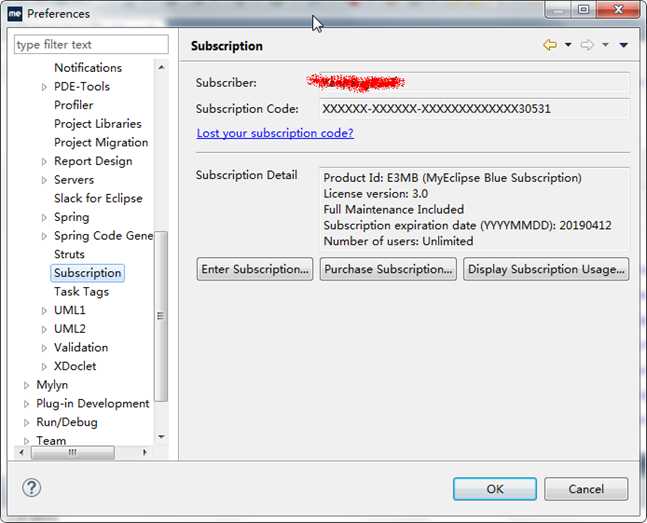Click the Subscriber name field

475,83
